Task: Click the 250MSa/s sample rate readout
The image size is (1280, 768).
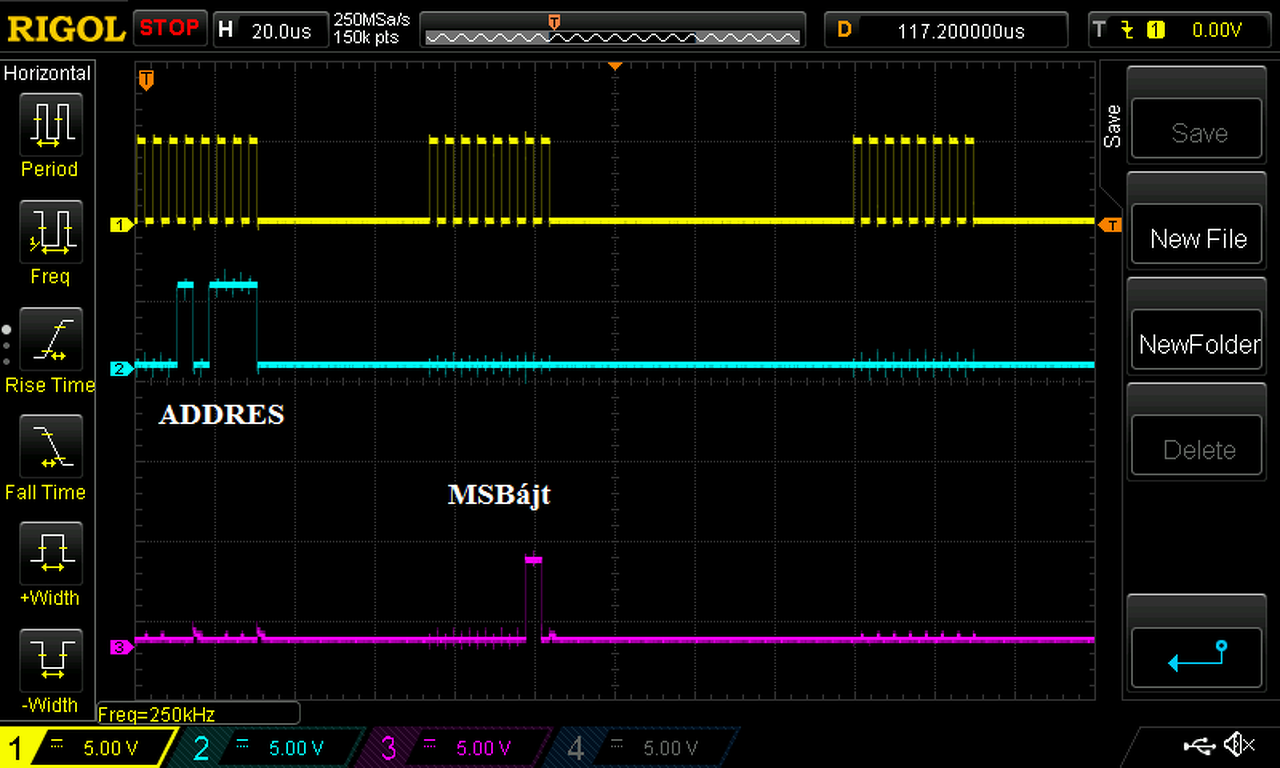Action: tap(371, 20)
